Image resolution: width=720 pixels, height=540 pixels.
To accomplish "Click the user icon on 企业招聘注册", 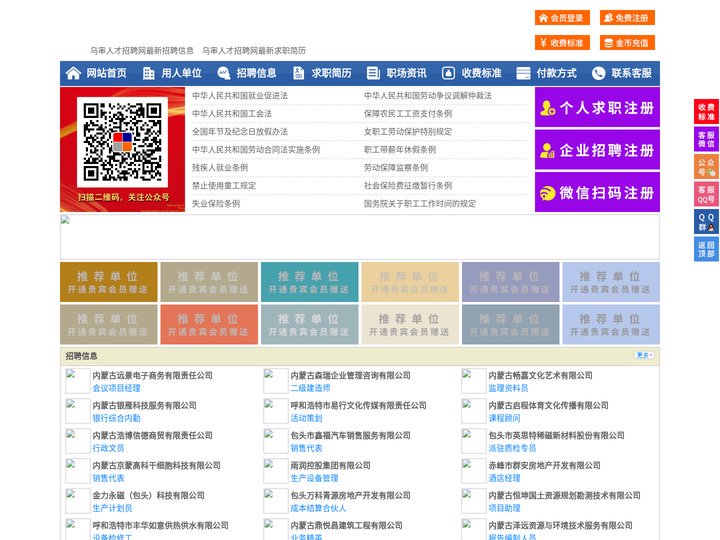I will click(x=547, y=150).
